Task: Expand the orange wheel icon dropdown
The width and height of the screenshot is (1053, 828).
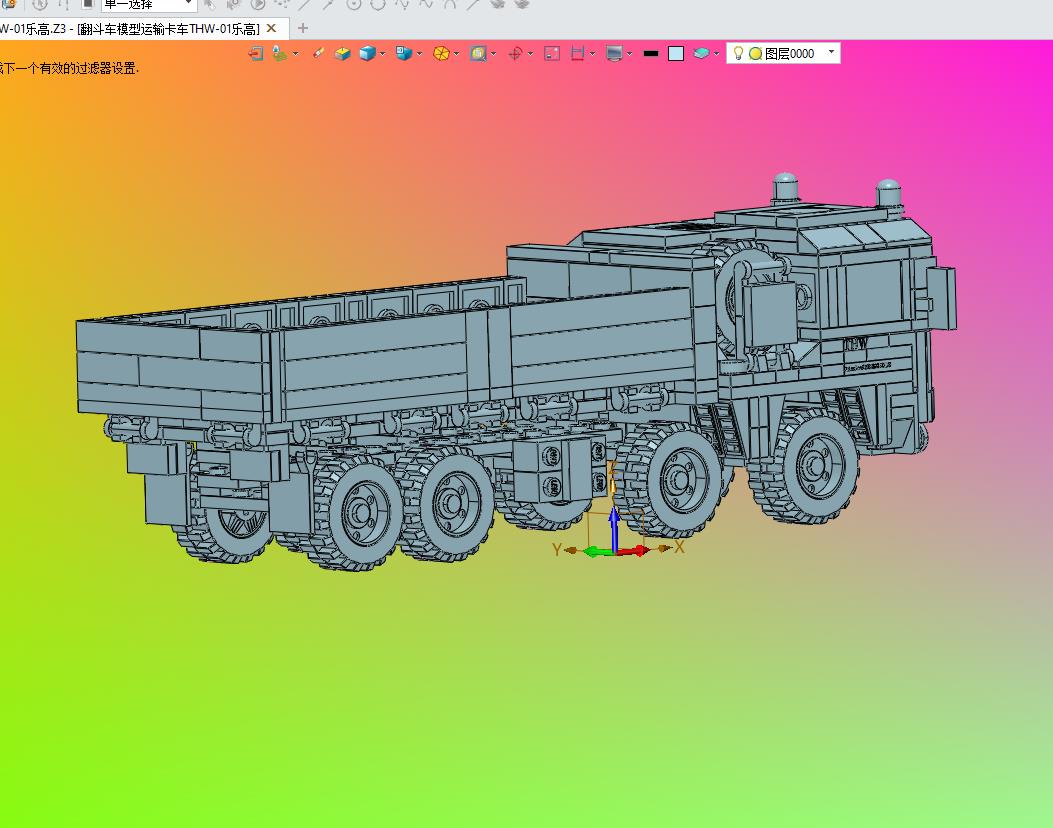Action: click(x=457, y=54)
